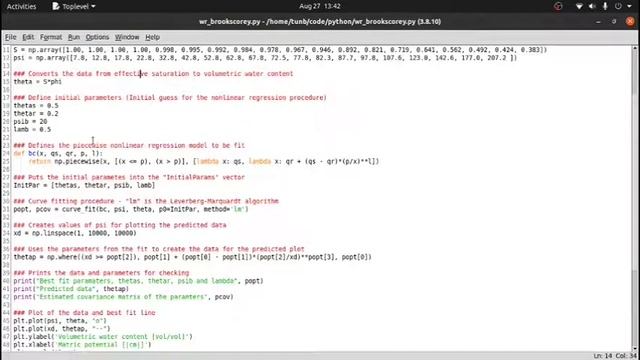
Task: Click the vertical scrollbar of the editor
Action: [x=635, y=199]
